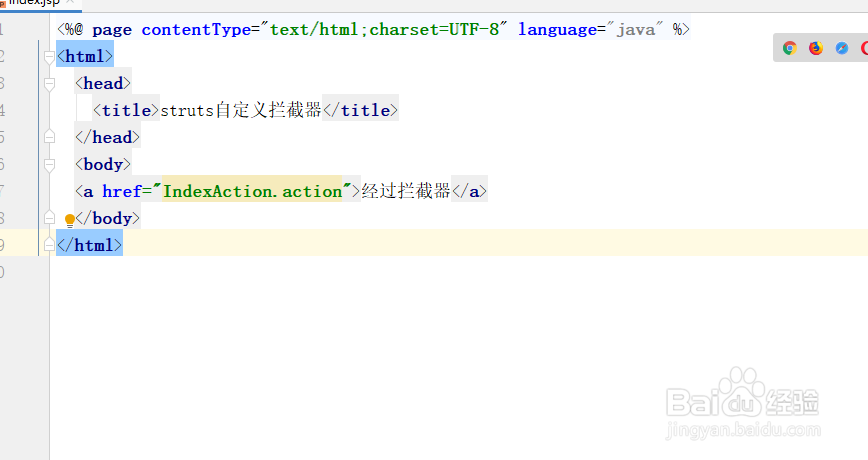Fold at the </body> closing marker
Image resolution: width=868 pixels, height=460 pixels.
(x=49, y=218)
